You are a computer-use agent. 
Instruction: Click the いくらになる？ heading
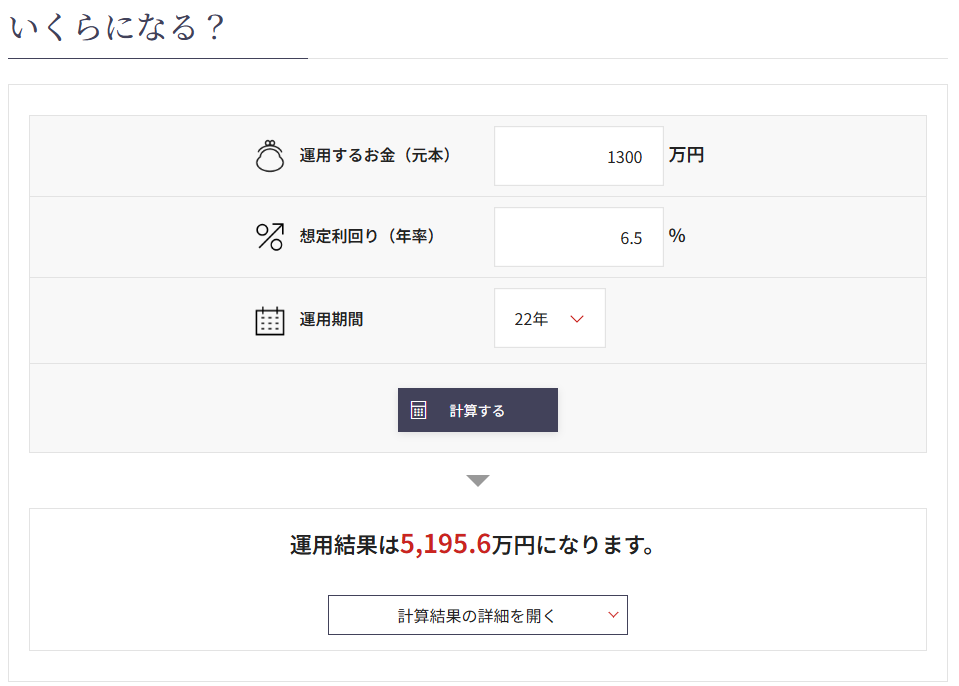[117, 27]
